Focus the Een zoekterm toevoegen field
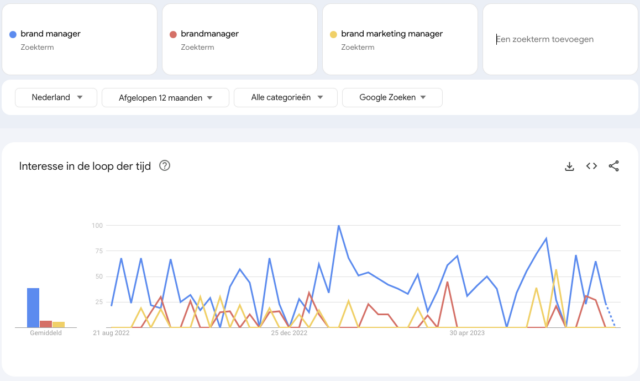The height and width of the screenshot is (381, 640). tap(560, 39)
